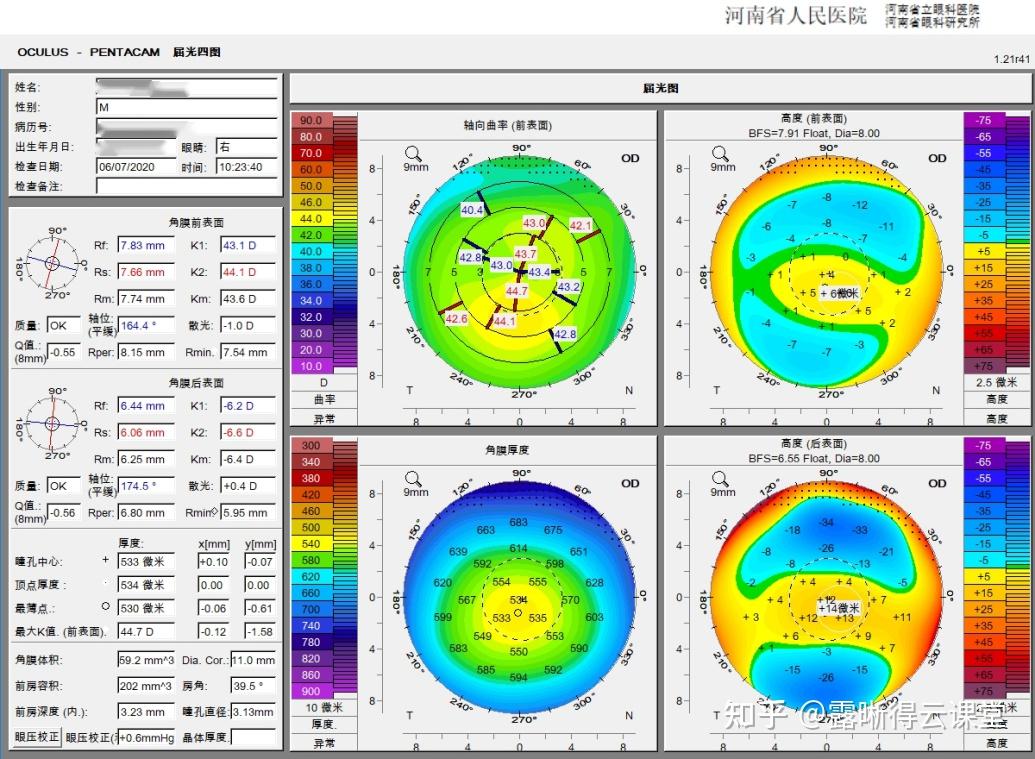Screen dimensions: 1035x759
Task: Click the front 质量 field showing OK
Action: (64, 325)
